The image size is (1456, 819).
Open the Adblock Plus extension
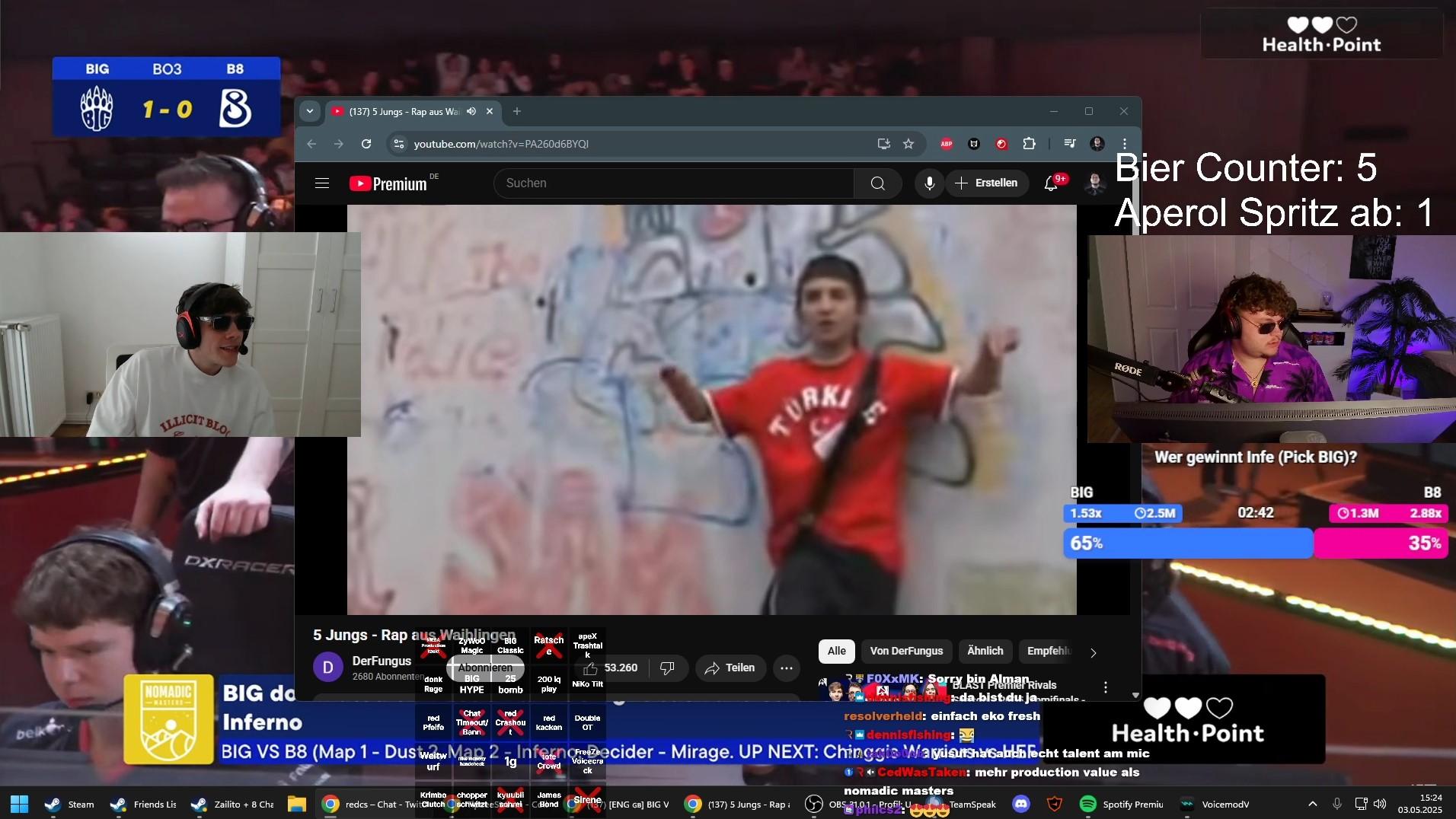point(947,144)
